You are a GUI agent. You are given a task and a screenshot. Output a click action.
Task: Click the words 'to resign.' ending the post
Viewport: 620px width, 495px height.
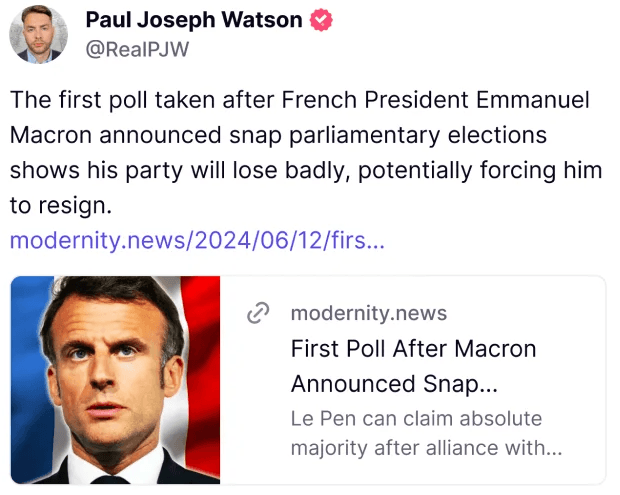point(61,206)
